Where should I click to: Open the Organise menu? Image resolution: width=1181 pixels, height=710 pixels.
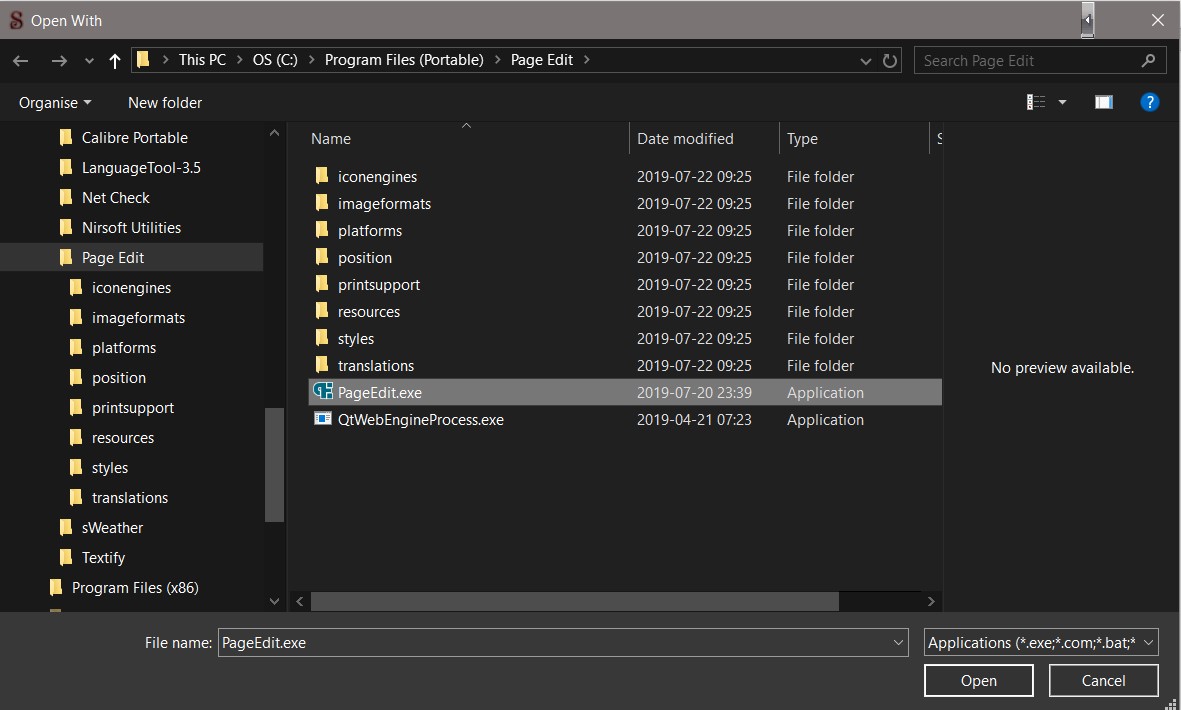tap(55, 102)
